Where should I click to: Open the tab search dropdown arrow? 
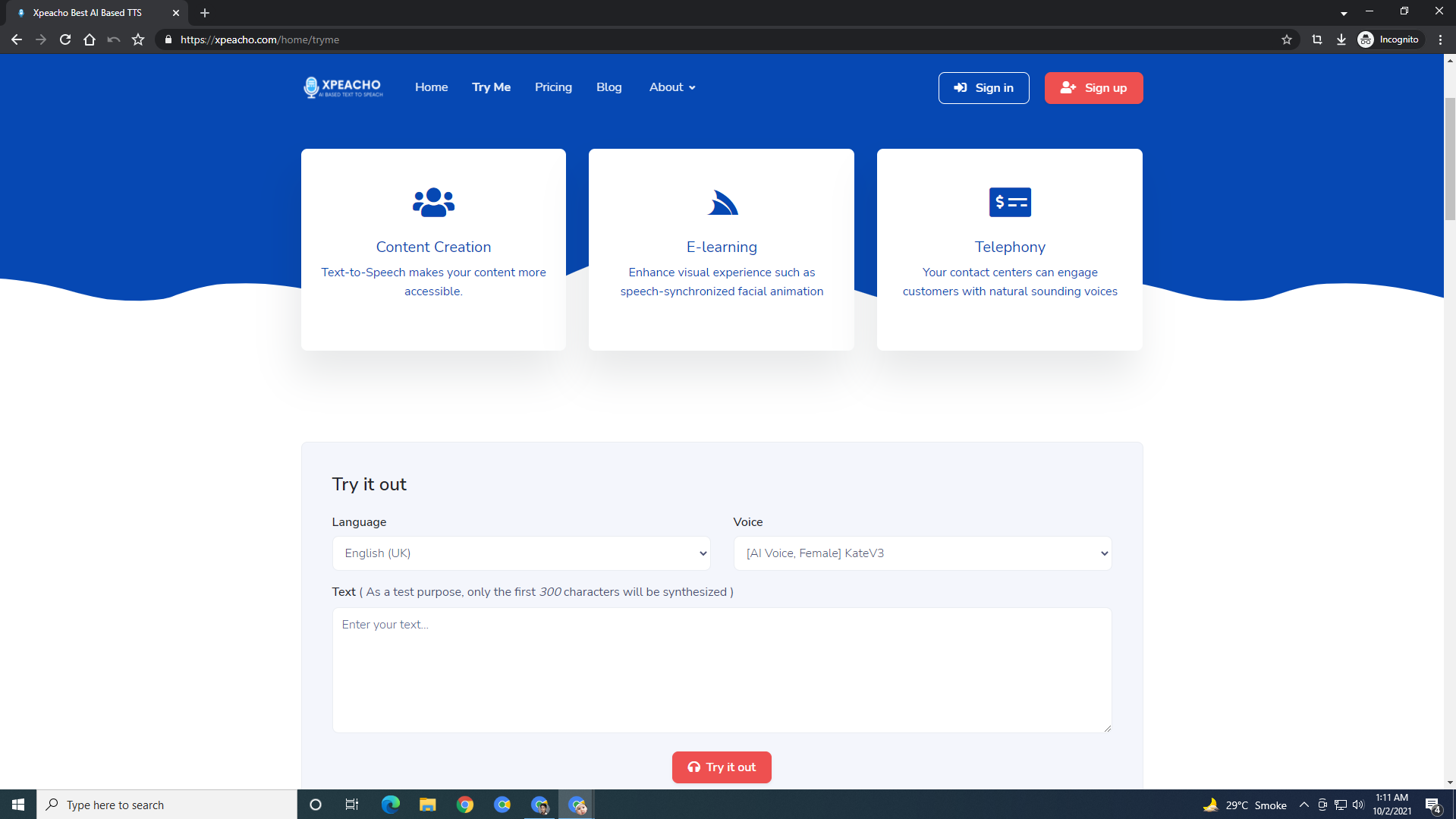pos(1344,13)
